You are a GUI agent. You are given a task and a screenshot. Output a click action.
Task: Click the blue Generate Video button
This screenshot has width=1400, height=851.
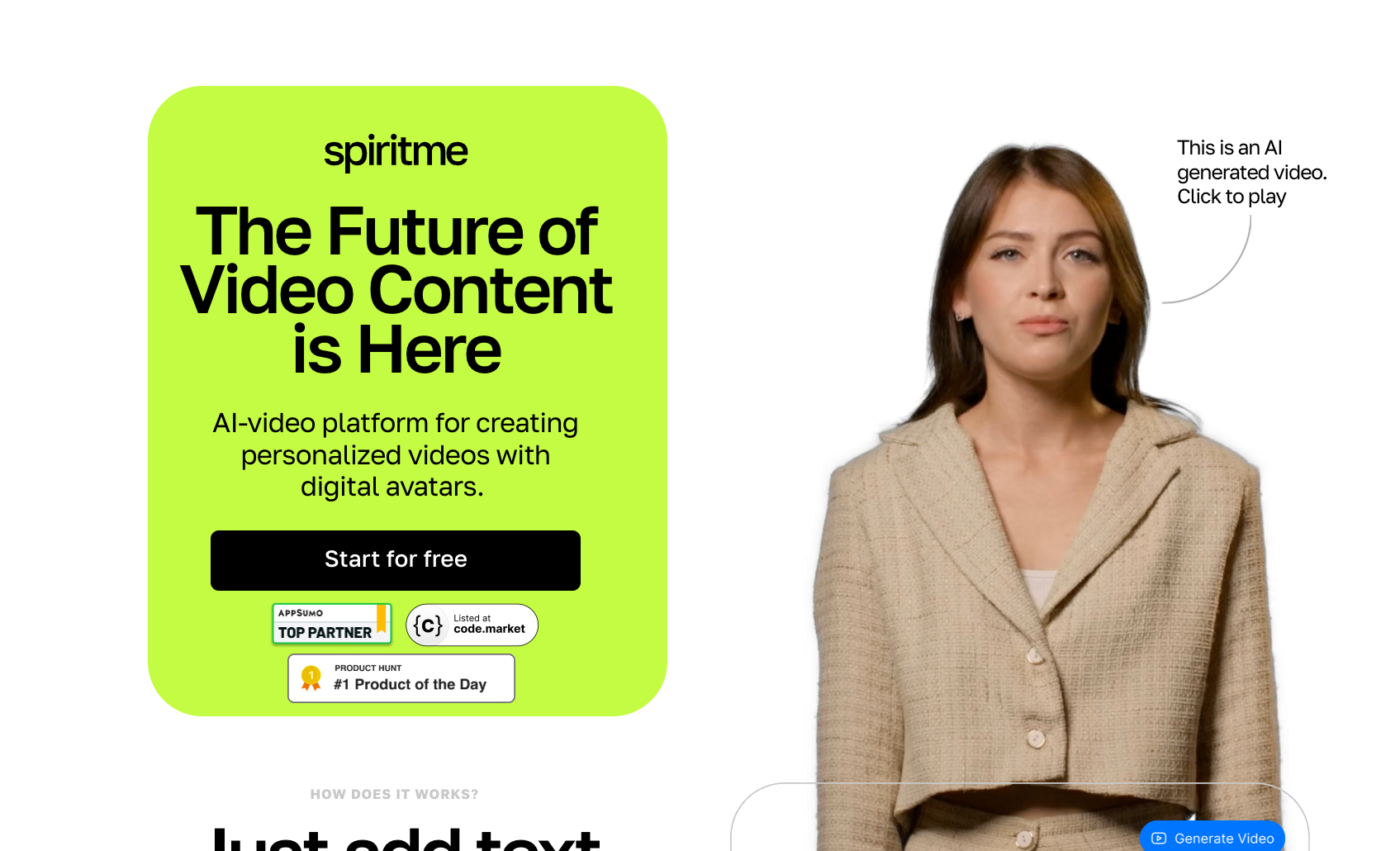coord(1213,837)
